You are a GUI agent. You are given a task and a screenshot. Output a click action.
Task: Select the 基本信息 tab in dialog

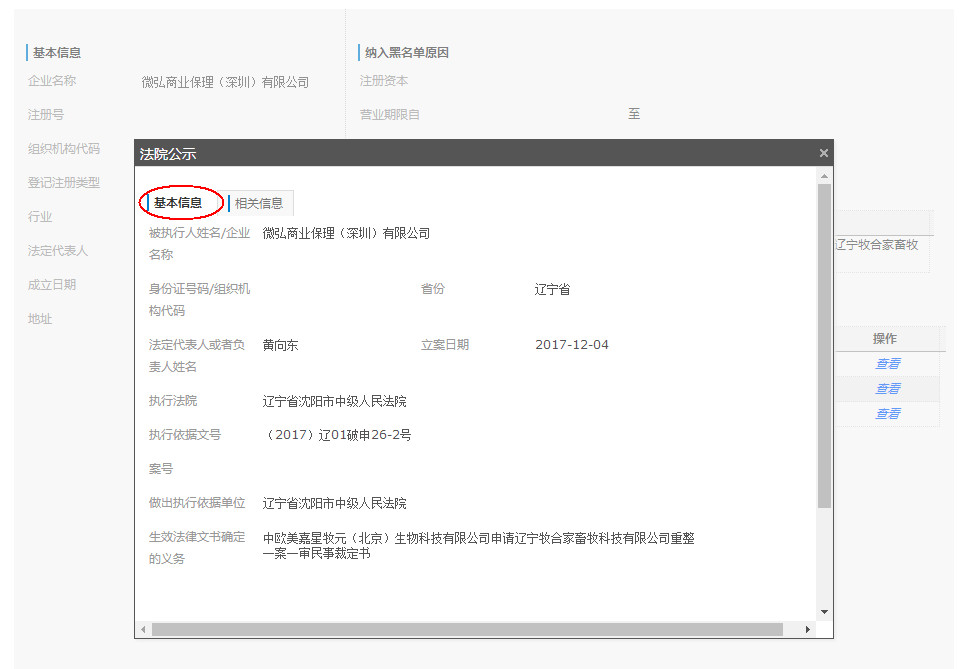tap(177, 203)
